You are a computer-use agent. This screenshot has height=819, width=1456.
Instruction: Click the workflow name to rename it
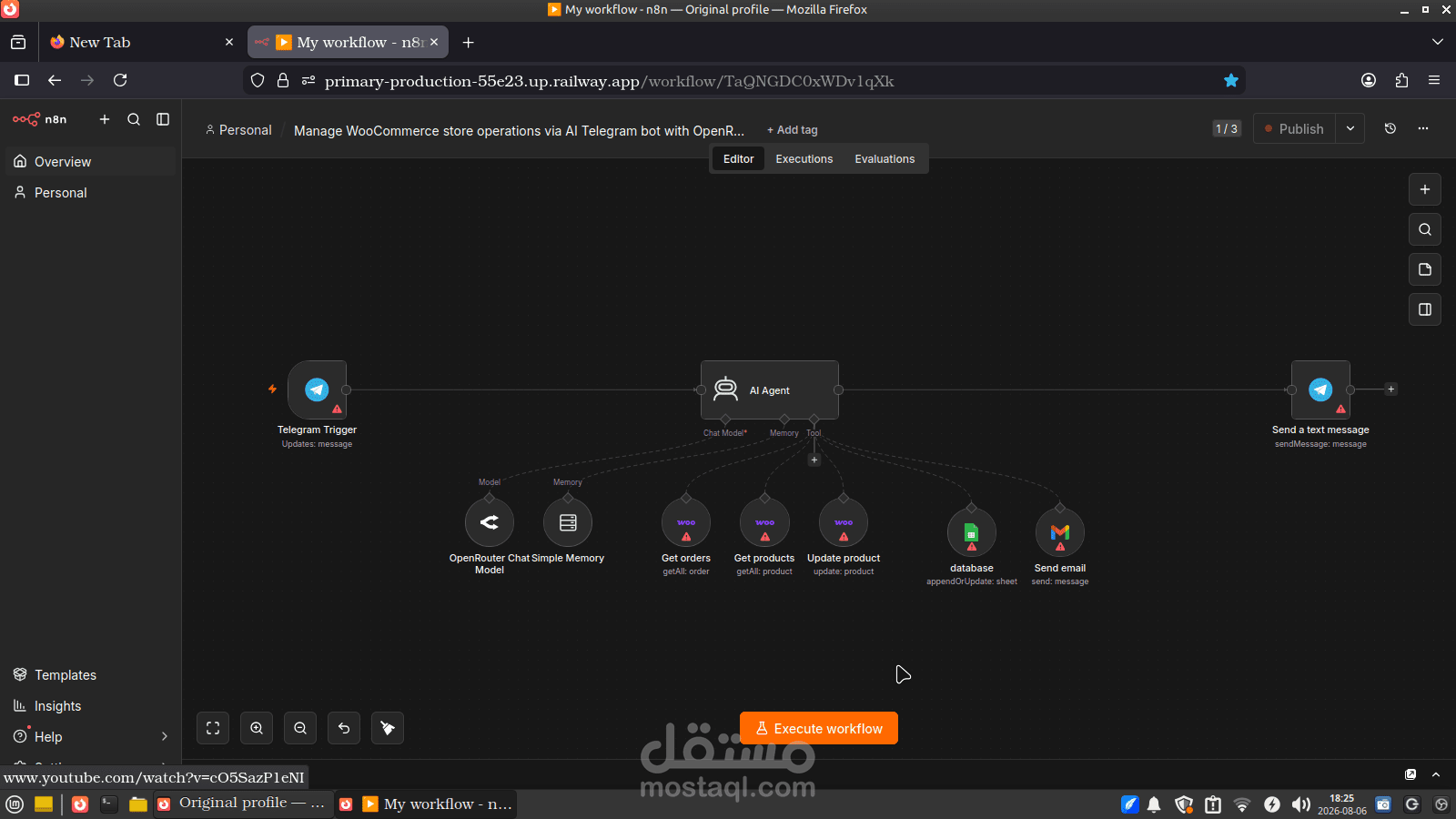[519, 130]
